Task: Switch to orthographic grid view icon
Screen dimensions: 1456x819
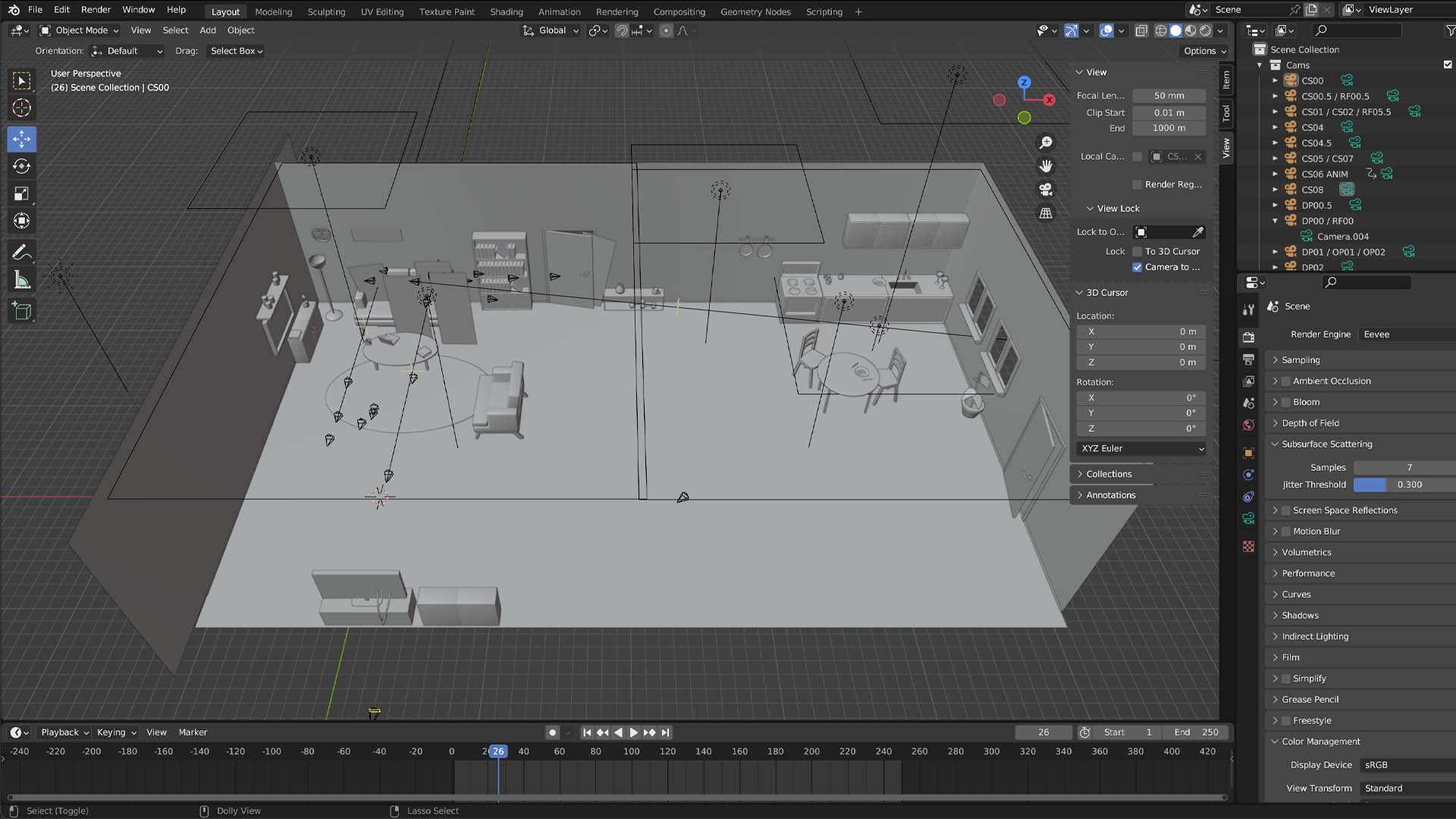Action: click(1046, 213)
